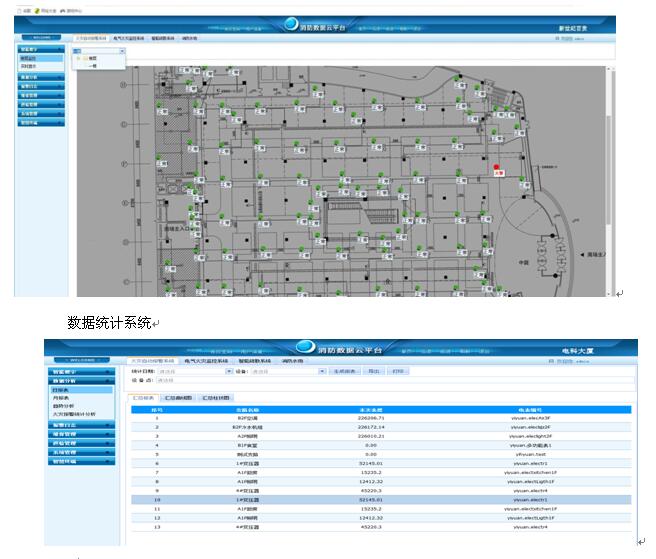Click the red fire alarm marker on map

coord(496,166)
